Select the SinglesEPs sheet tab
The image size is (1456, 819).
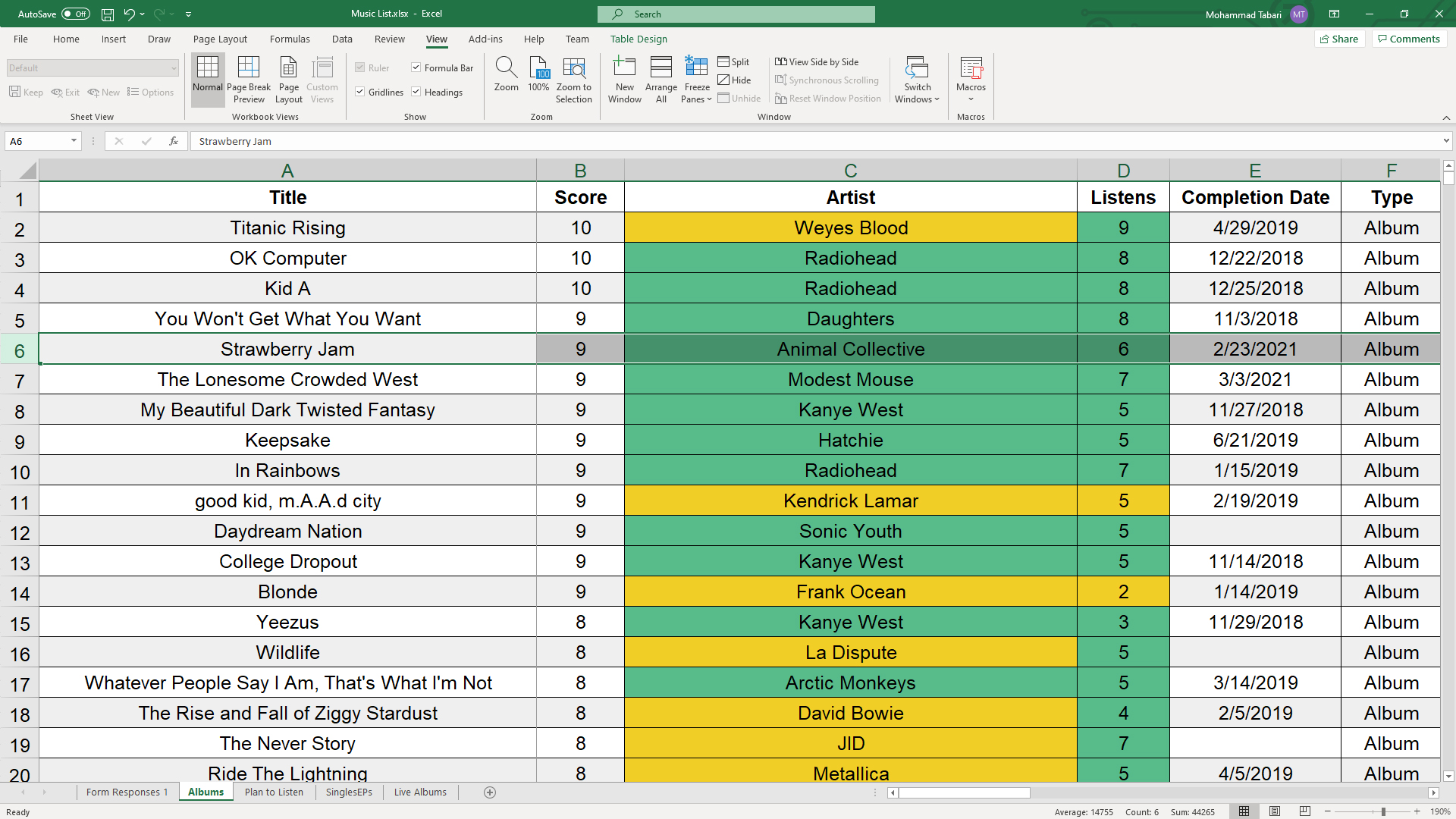(x=347, y=792)
